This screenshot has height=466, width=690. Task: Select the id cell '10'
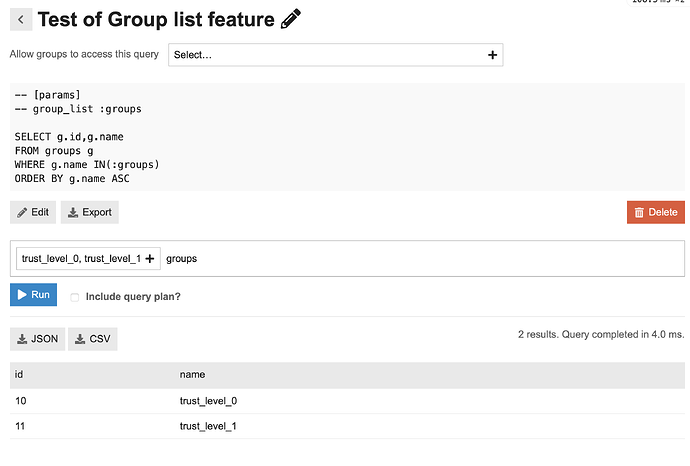21,401
